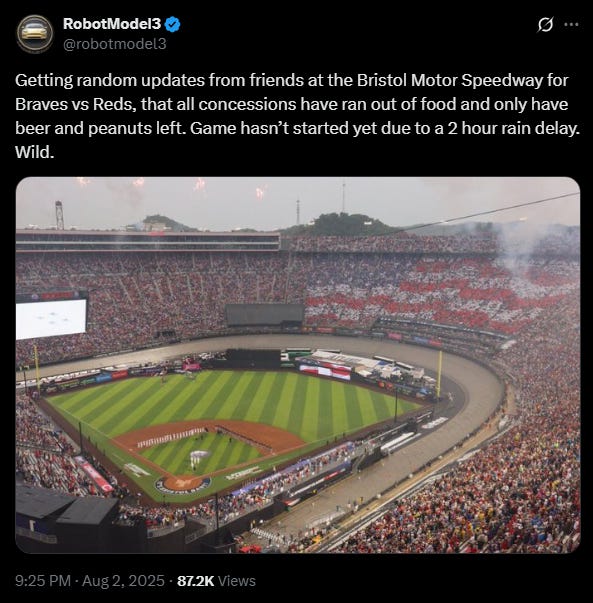Screen dimensions: 593x603
Task: Click the blue verified checkmark badge
Action: pyautogui.click(x=173, y=24)
